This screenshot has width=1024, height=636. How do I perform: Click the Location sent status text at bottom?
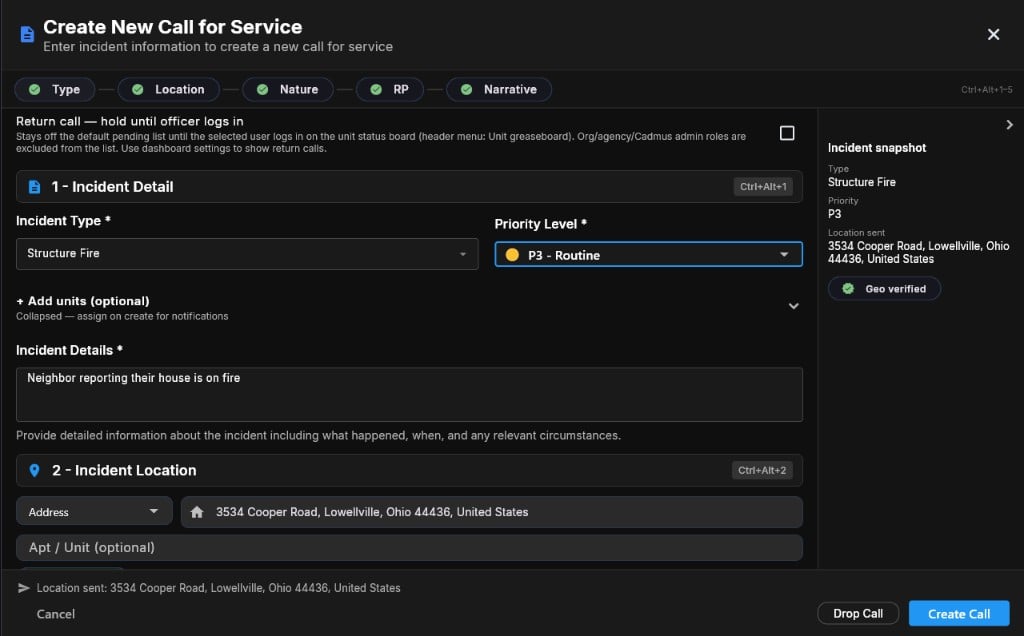219,588
